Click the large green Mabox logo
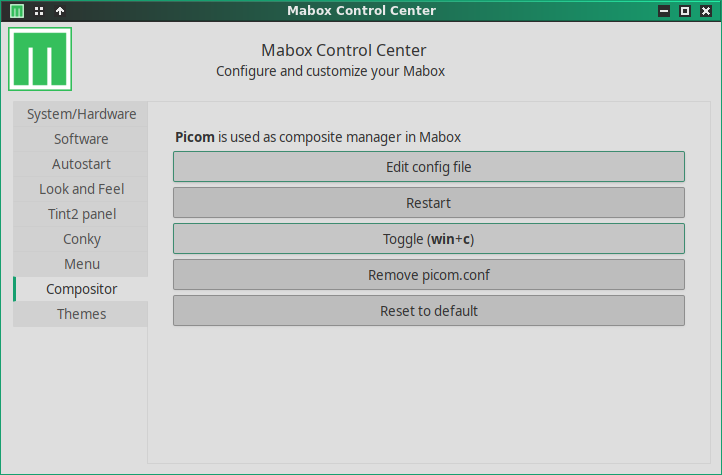The image size is (722, 475). click(x=40, y=59)
